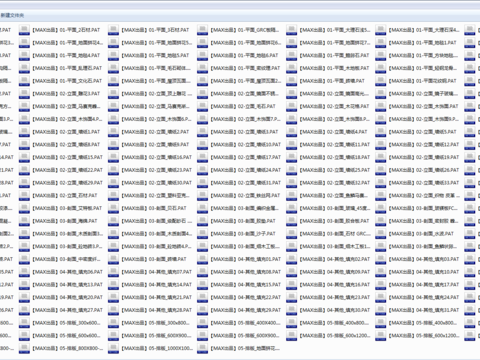Image resolution: width=480 pixels, height=360 pixels.
Task: Pick the file 01-平面_地毯5.PAT
Action: tap(156, 56)
